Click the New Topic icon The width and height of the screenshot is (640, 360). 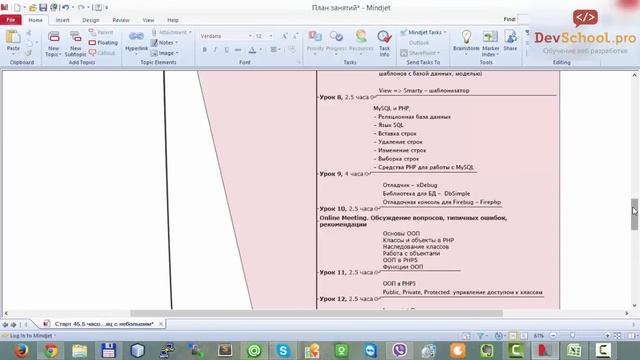pos(53,37)
